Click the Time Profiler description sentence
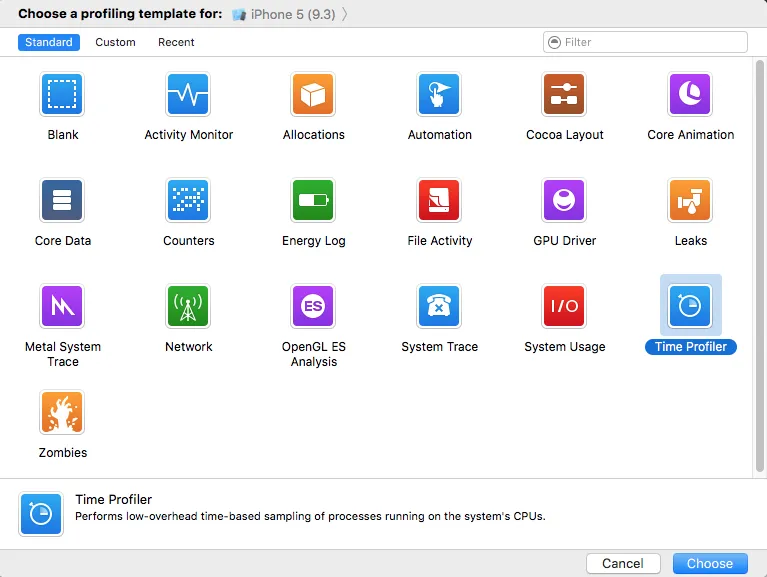 310,516
